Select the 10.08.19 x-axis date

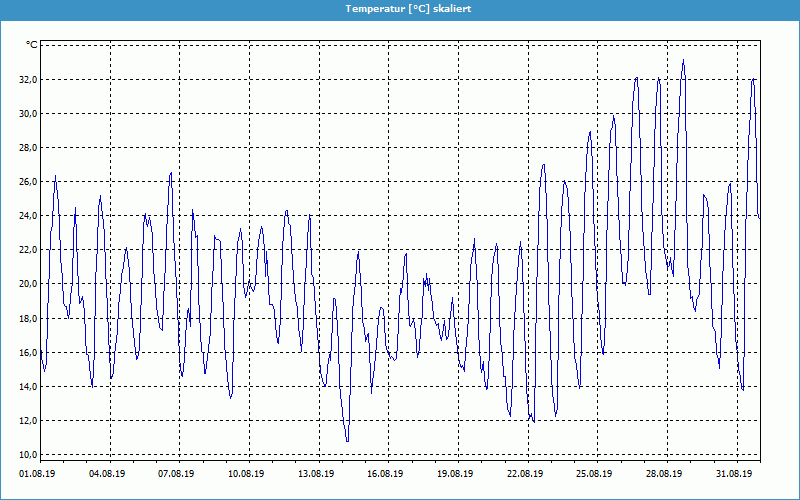pos(246,475)
